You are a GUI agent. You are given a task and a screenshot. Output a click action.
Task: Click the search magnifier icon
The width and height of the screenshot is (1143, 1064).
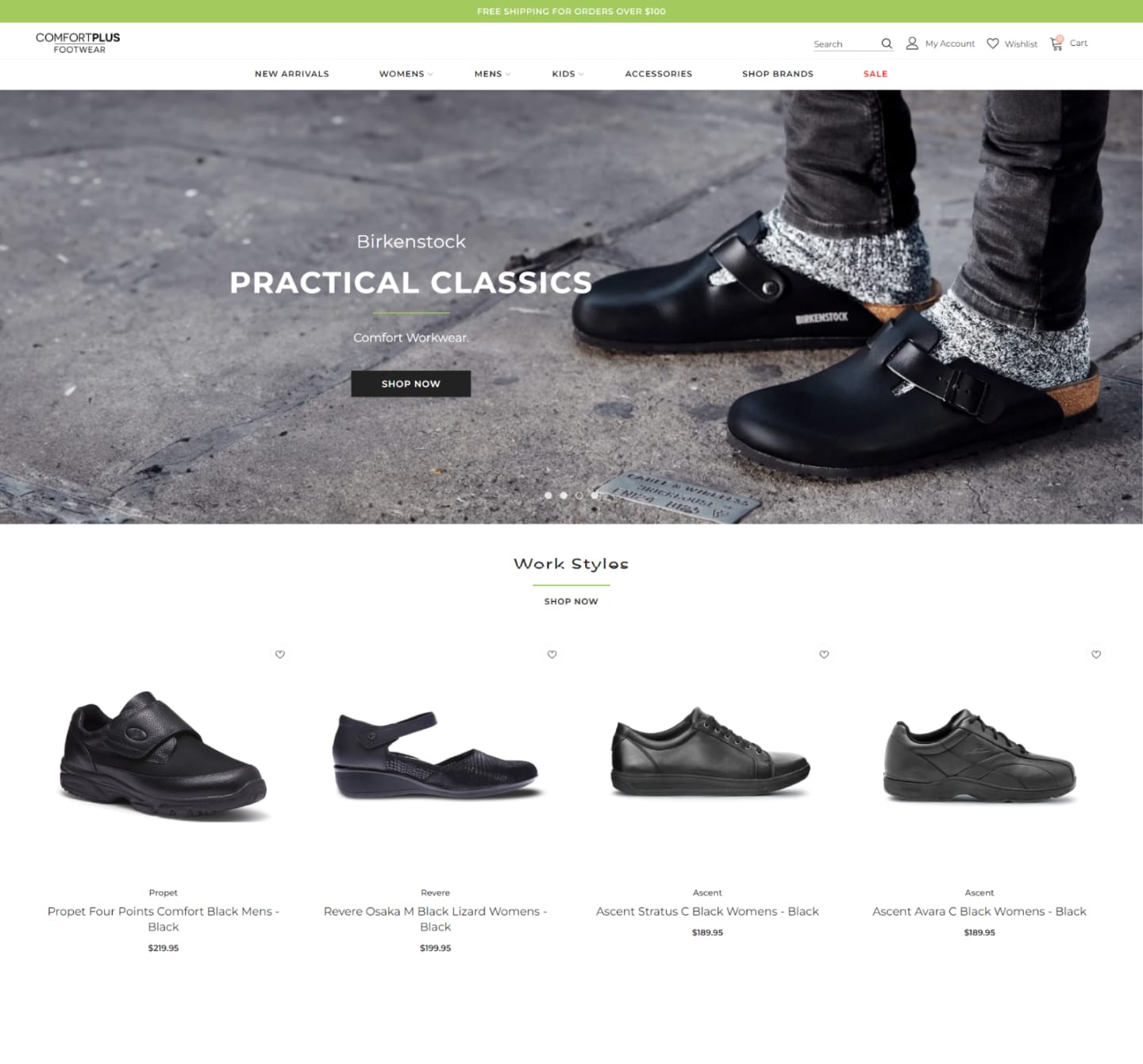pyautogui.click(x=887, y=44)
